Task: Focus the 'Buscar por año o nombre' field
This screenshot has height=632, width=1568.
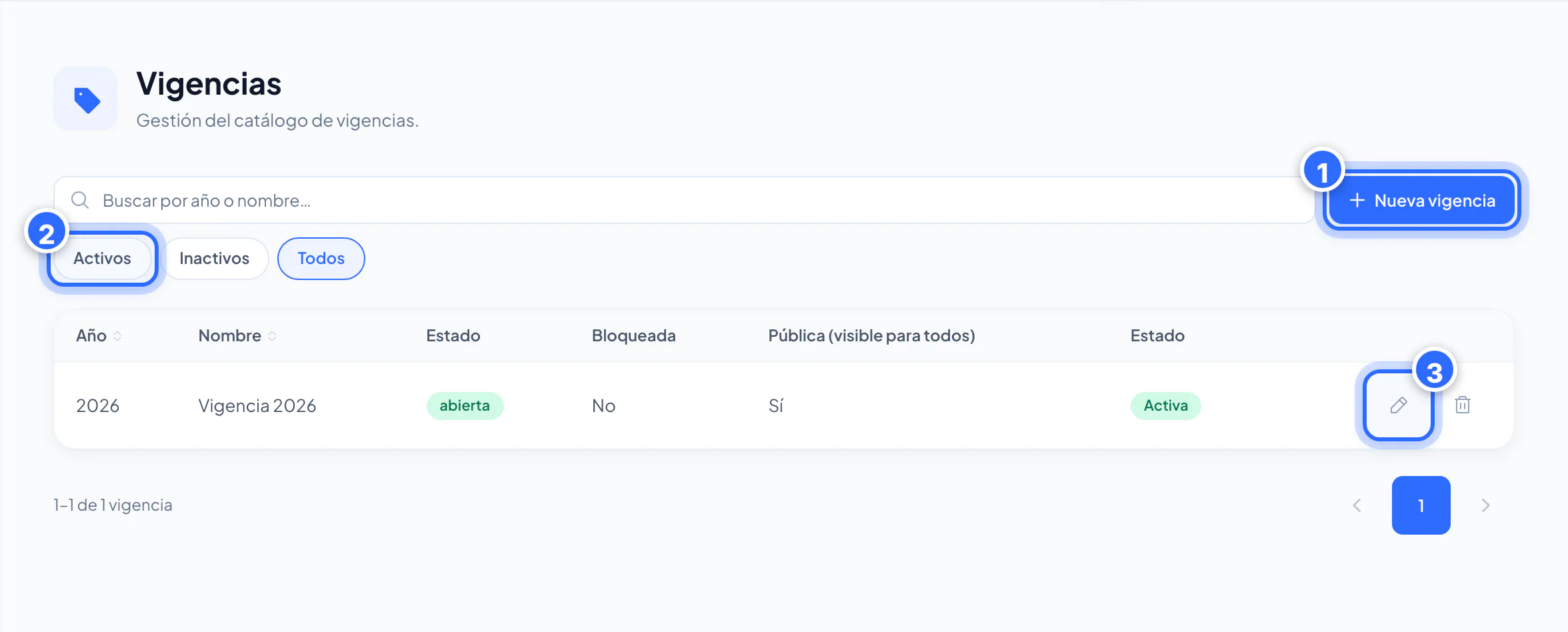Action: pos(685,200)
